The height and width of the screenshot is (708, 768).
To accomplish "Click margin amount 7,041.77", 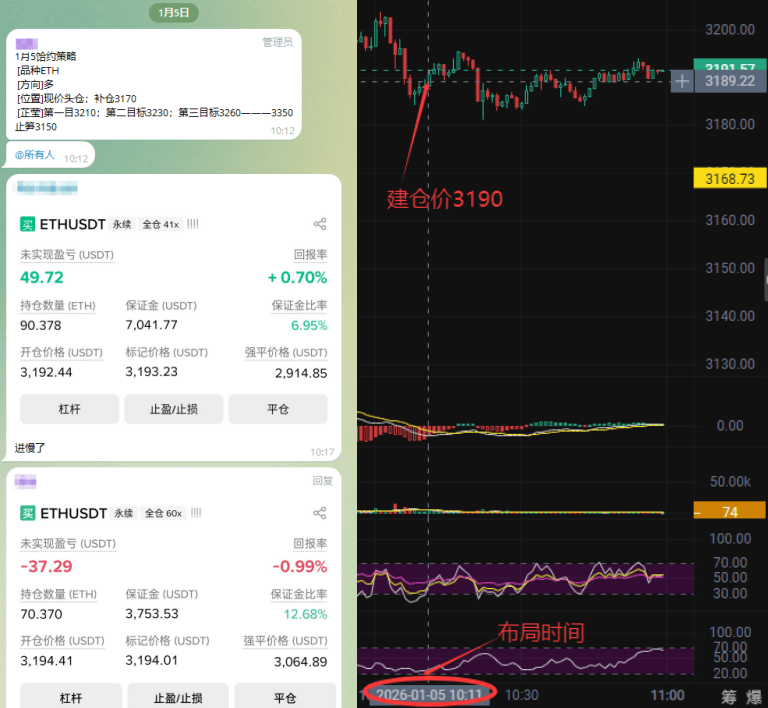I will 151,325.
